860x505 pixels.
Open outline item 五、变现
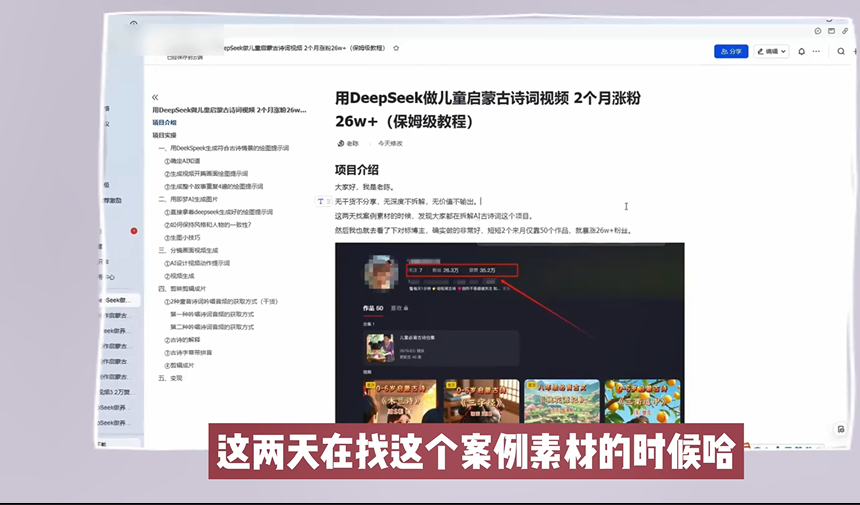(170, 378)
